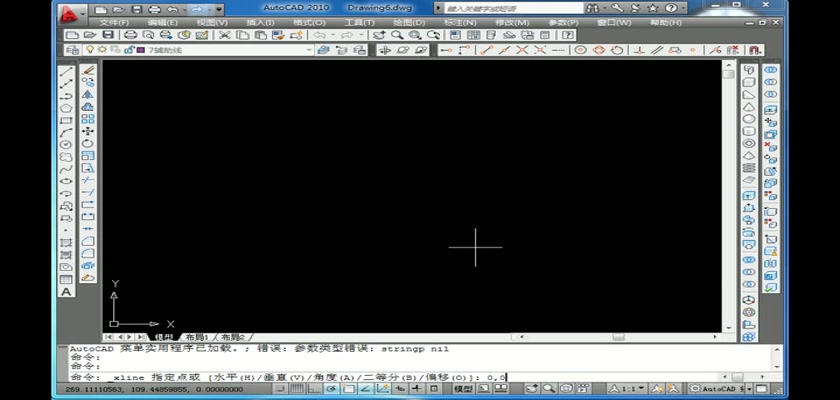Image resolution: width=840 pixels, height=400 pixels.
Task: Open the 修改(M) menu
Action: [513, 22]
